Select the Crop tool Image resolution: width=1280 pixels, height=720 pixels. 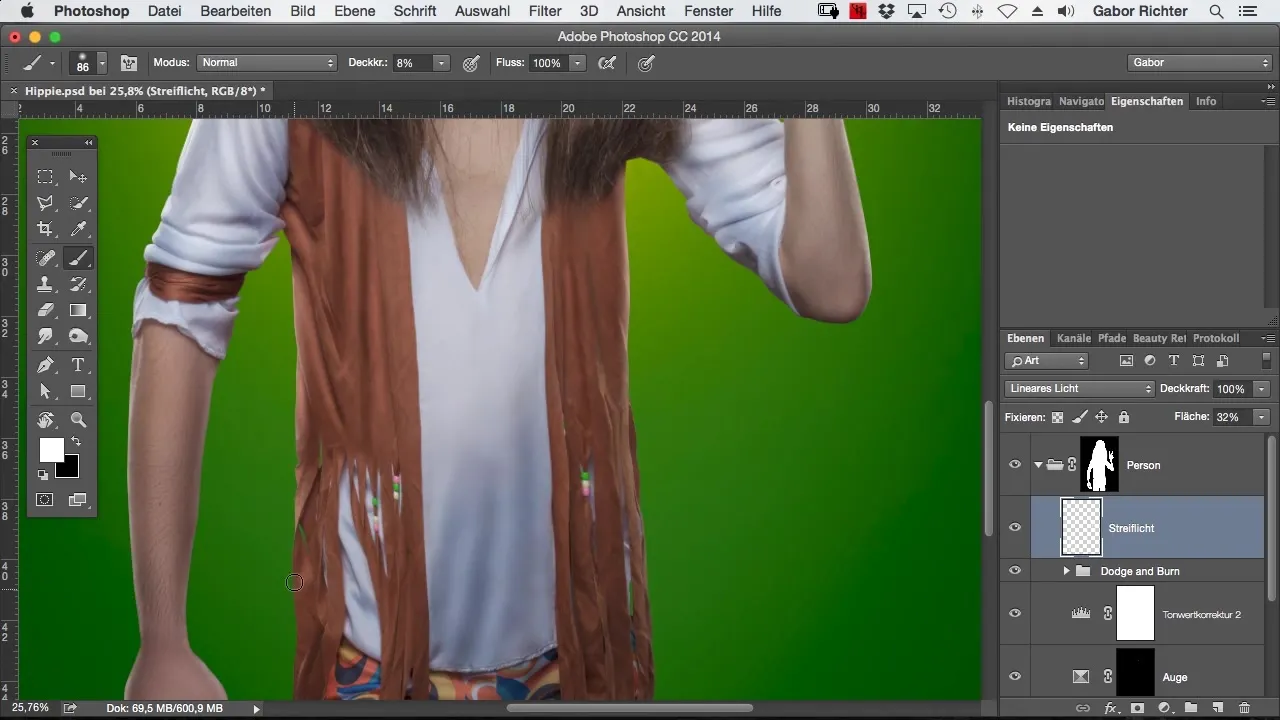click(46, 230)
